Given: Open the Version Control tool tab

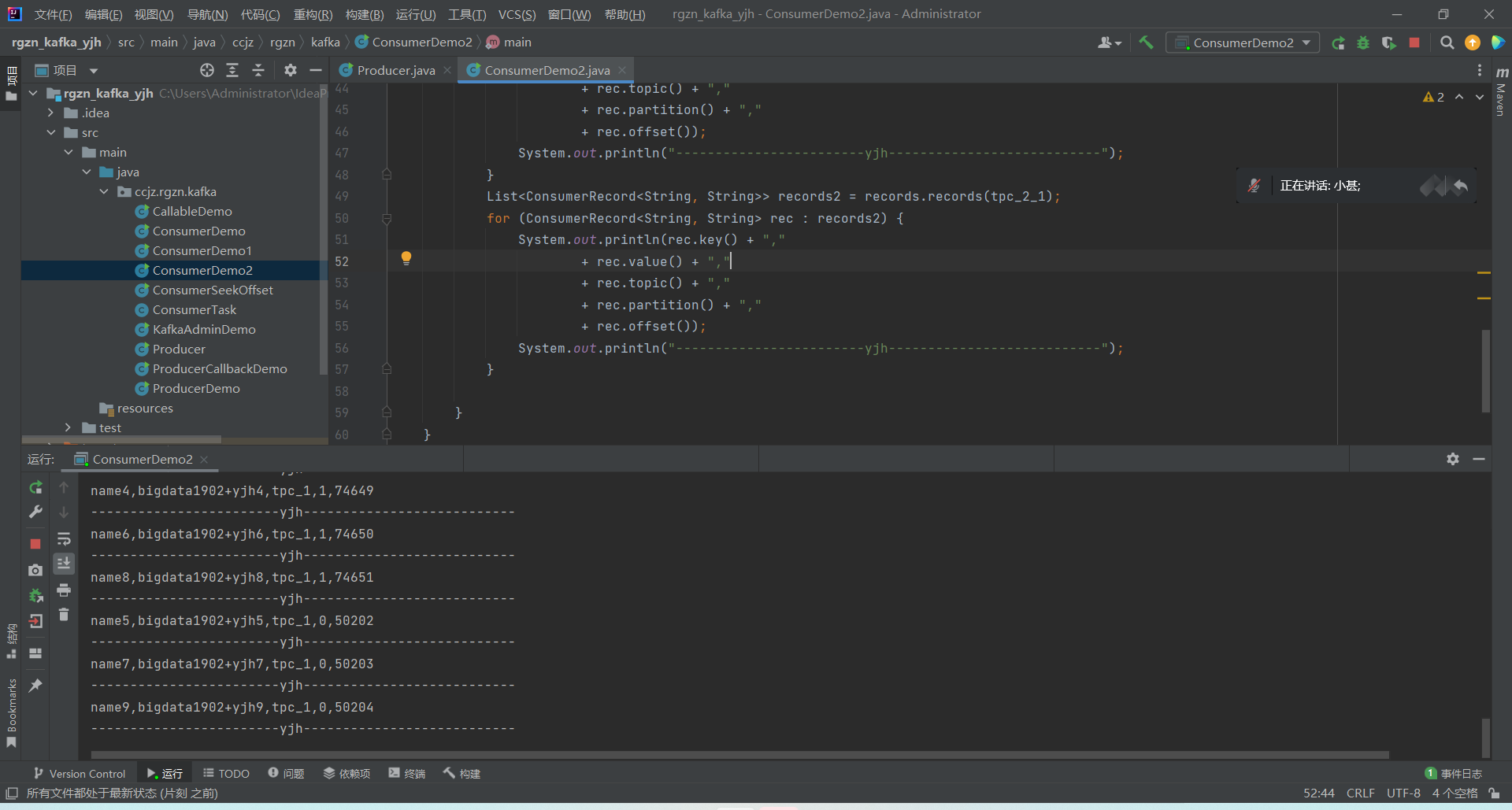Looking at the screenshot, I should pos(80,773).
